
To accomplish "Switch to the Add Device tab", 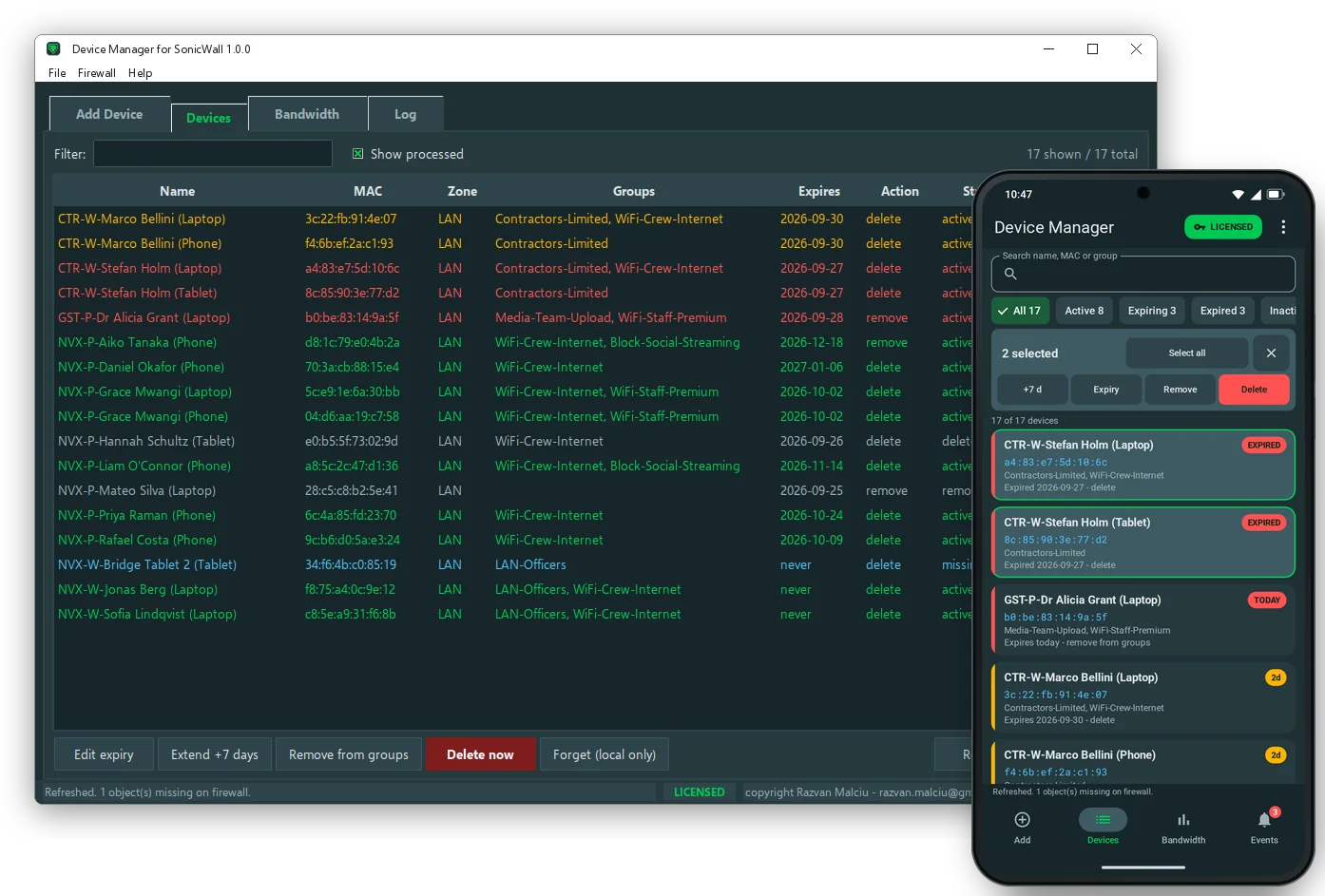I will [109, 114].
